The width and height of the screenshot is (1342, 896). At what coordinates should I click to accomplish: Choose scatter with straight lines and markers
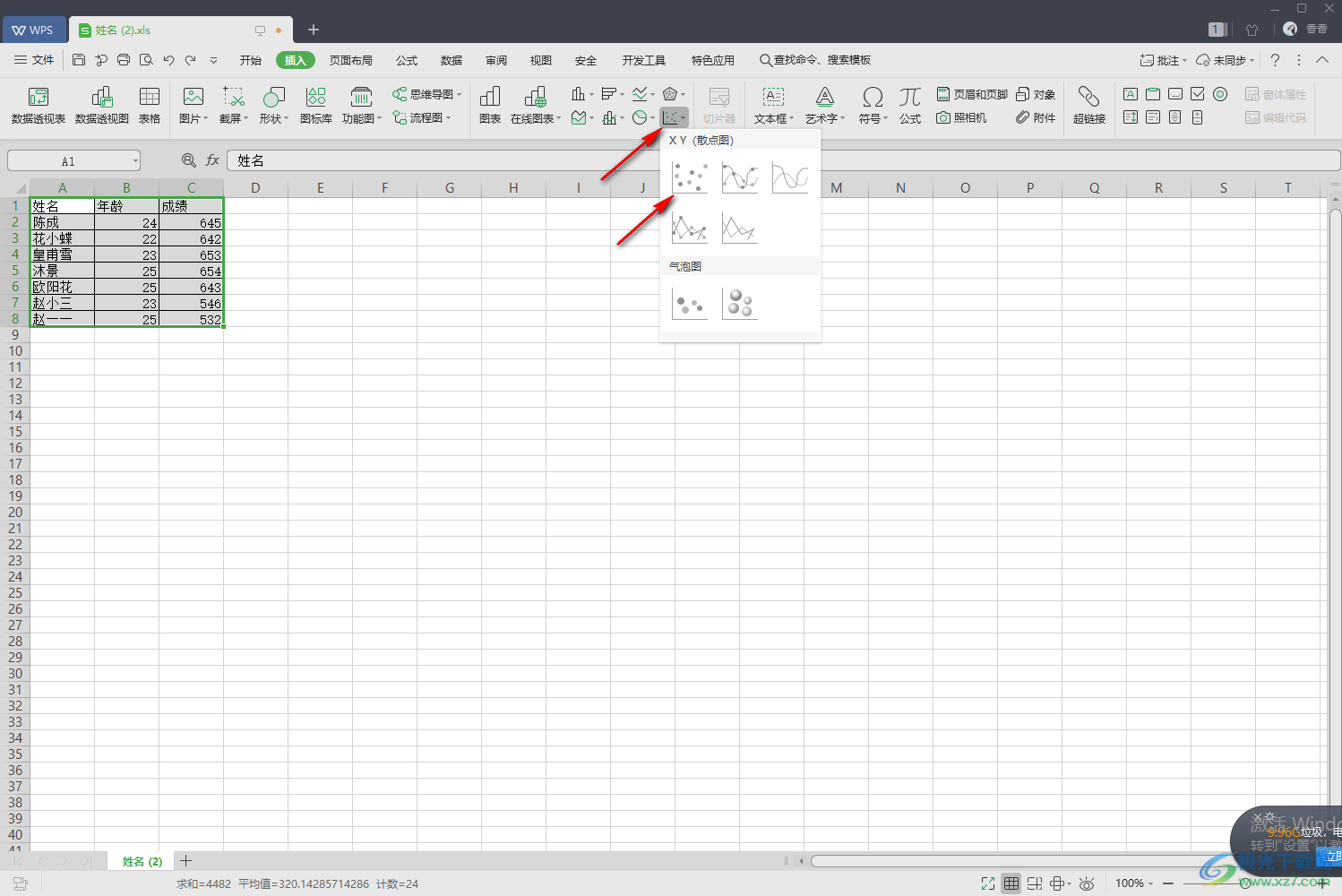[690, 228]
